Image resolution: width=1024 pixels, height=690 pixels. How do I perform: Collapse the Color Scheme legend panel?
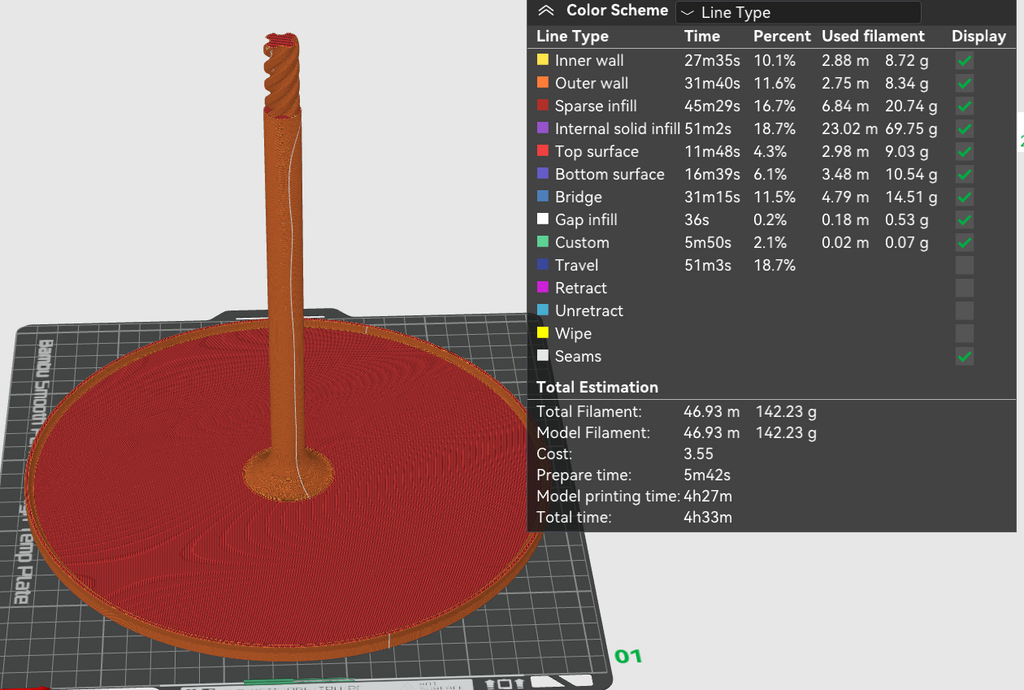545,10
